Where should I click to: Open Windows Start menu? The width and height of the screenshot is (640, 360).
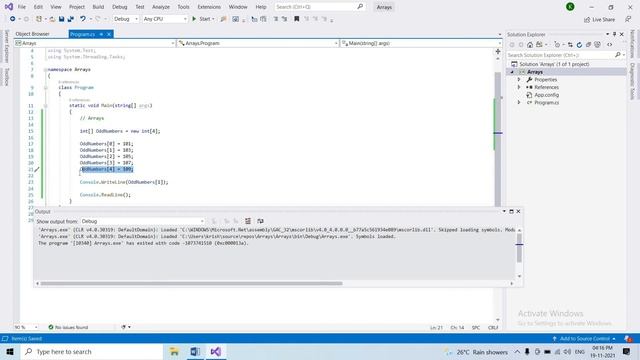click(x=9, y=351)
